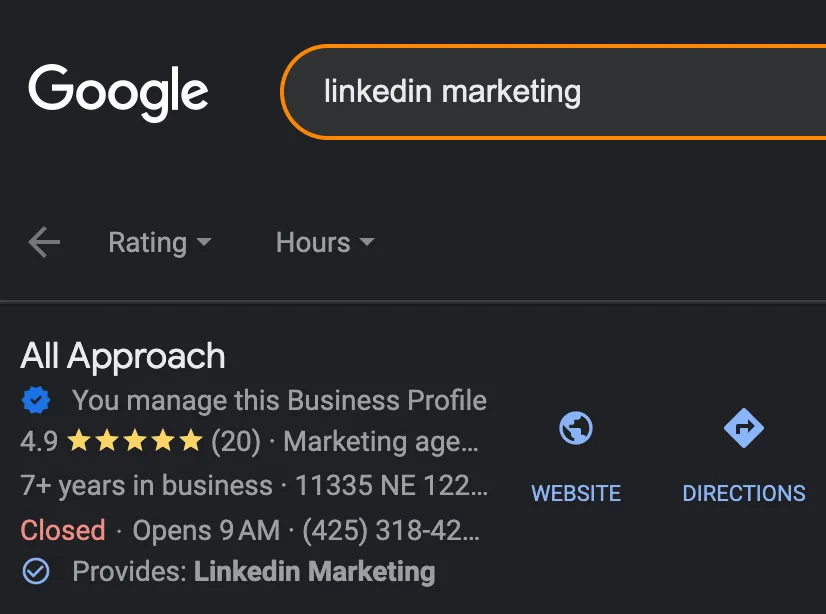Go back using the left arrow

44,242
